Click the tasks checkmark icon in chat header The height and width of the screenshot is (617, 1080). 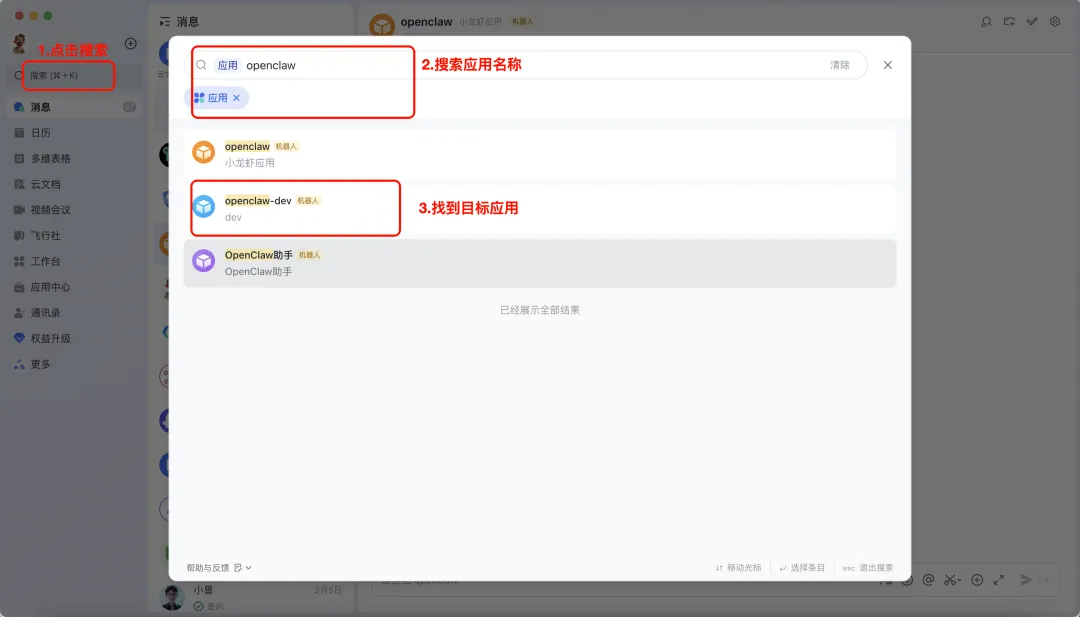click(x=1032, y=22)
